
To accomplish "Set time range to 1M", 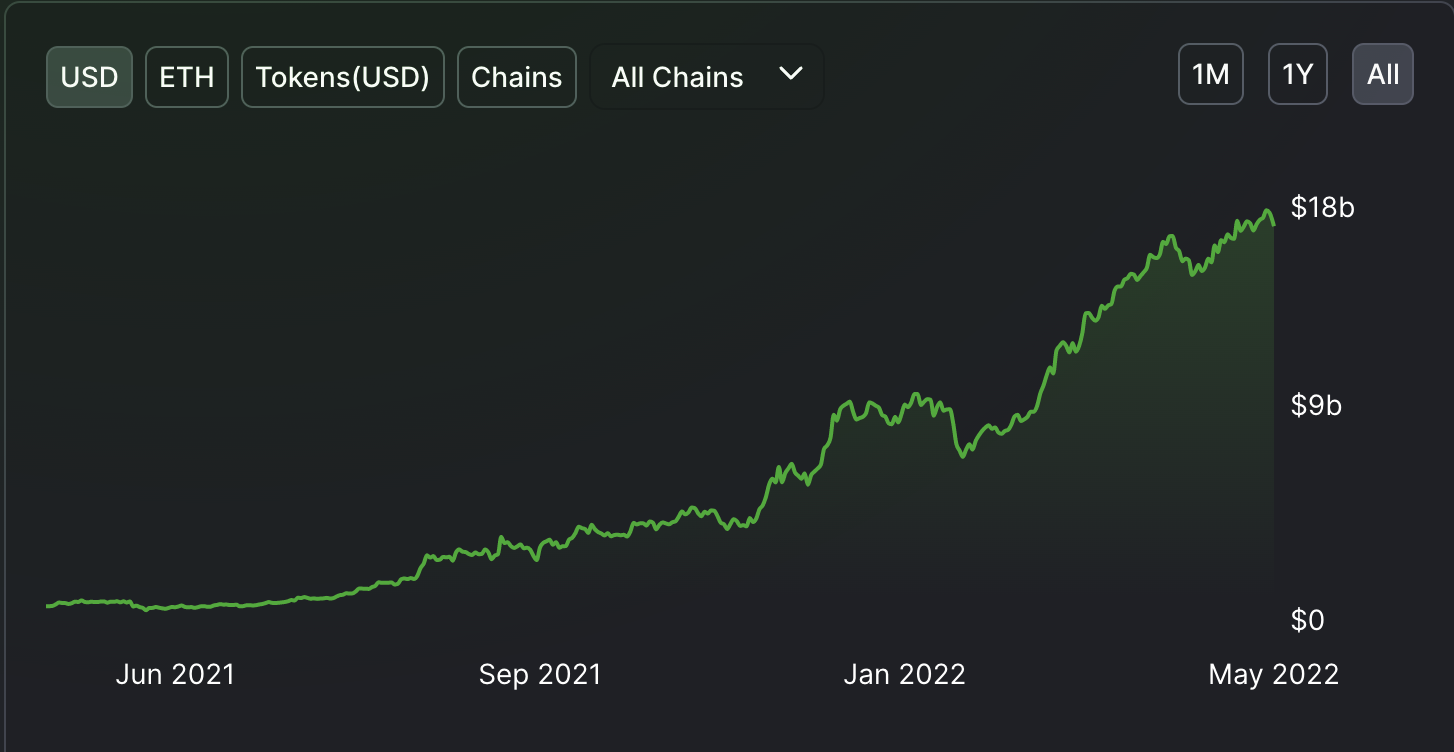I will [1210, 74].
